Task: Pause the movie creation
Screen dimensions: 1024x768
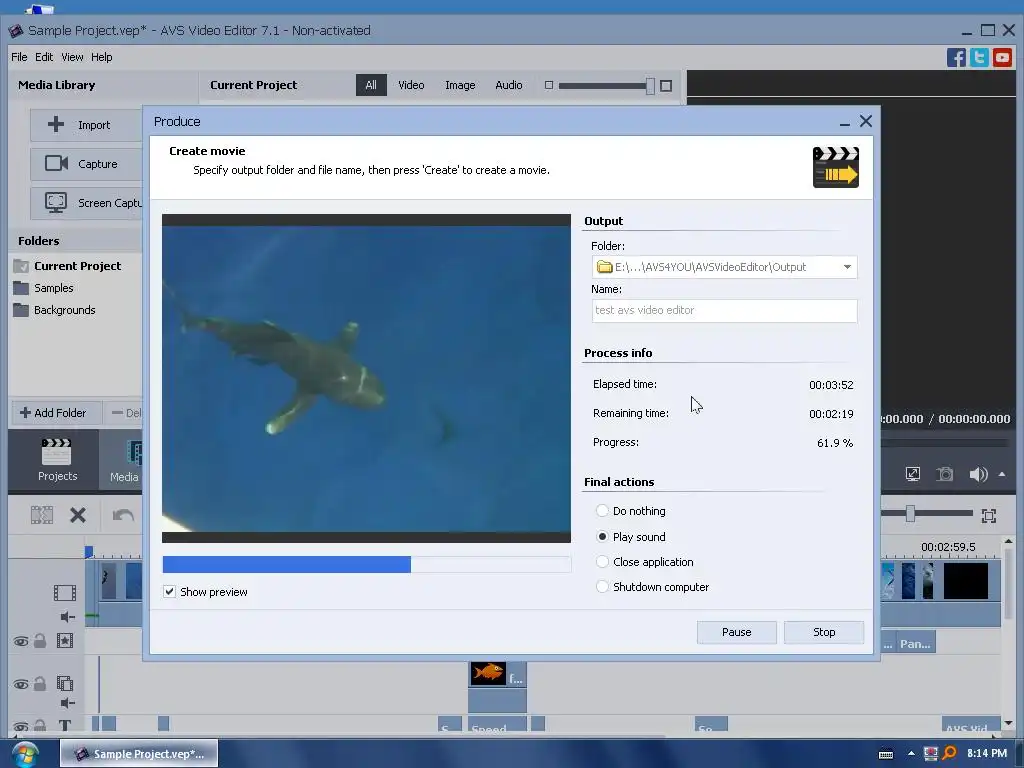Action: coord(737,632)
